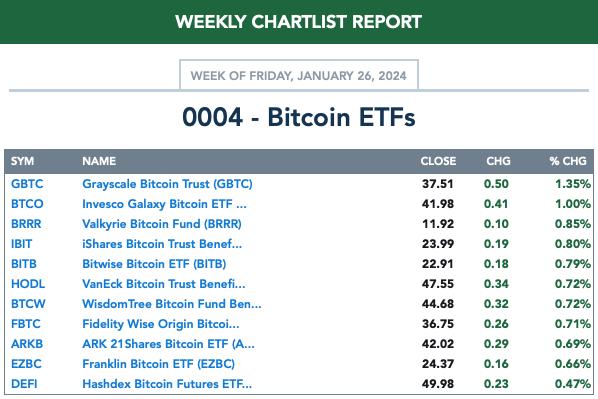Click the EZBC ticker symbol
This screenshot has width=598, height=399.
[x=26, y=364]
